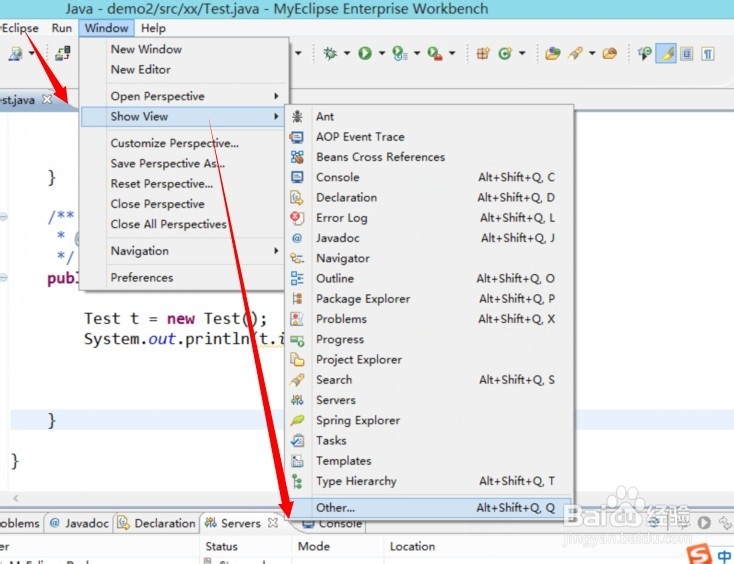734x564 pixels.
Task: Switch to the Declaration bottom tab
Action: point(156,523)
